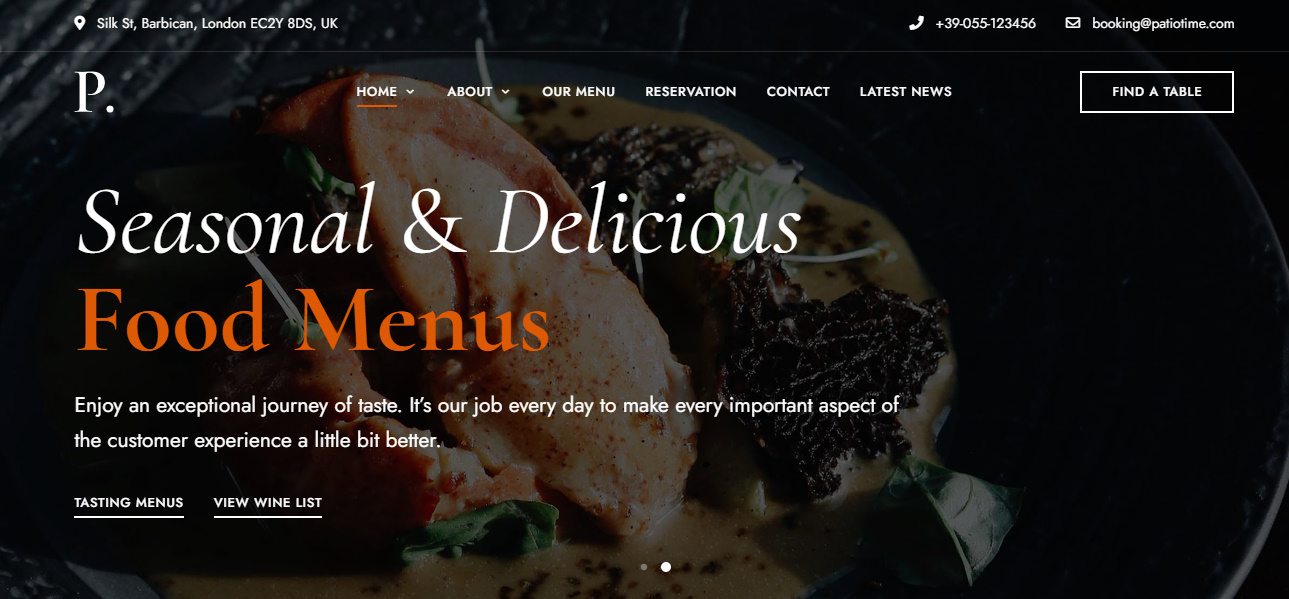Open the Latest News page
The width and height of the screenshot is (1289, 599).
click(x=906, y=92)
